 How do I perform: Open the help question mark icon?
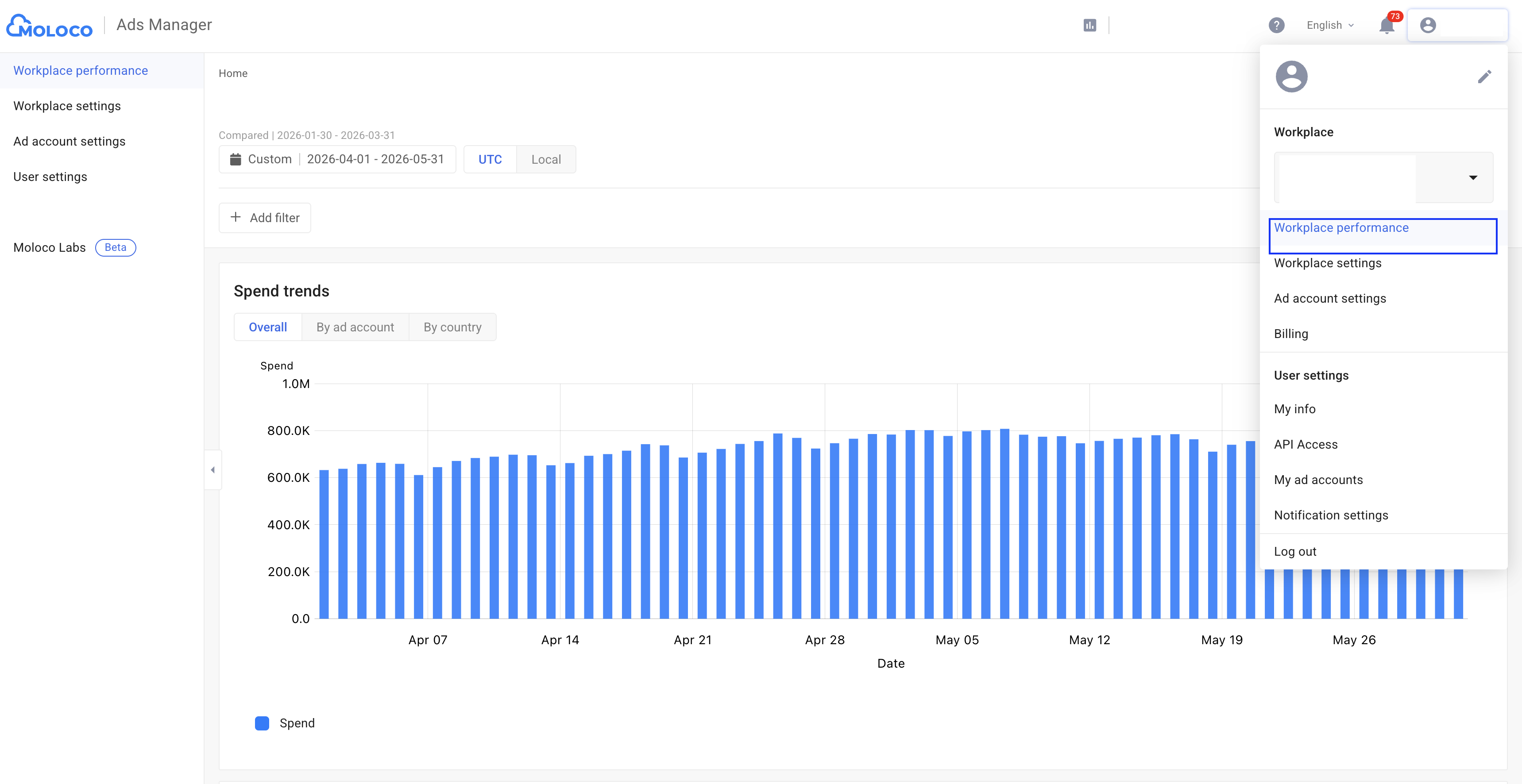pos(1276,25)
